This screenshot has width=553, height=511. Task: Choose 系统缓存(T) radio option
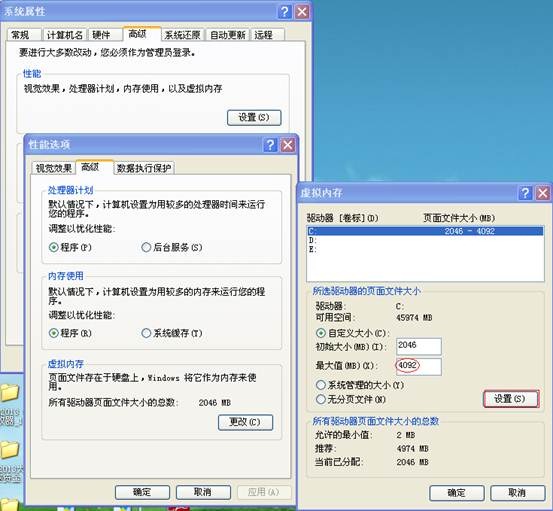[x=172, y=333]
